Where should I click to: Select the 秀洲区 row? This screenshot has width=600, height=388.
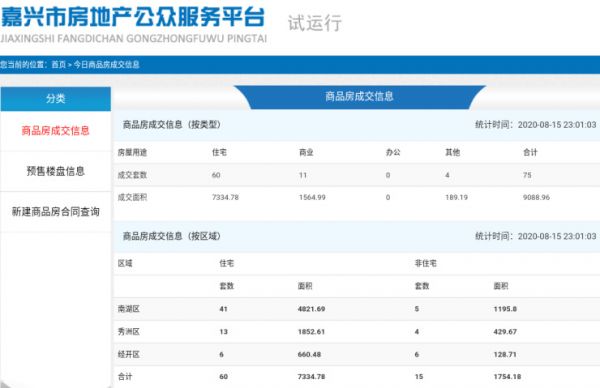coord(357,331)
